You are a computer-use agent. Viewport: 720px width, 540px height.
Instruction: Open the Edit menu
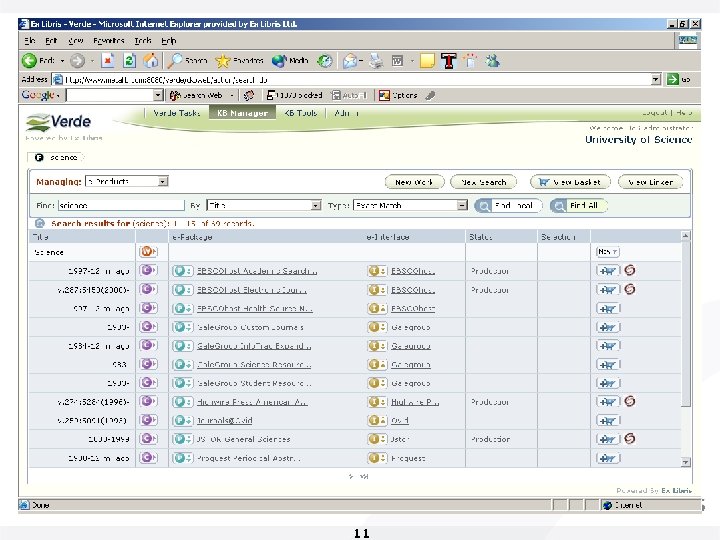(x=51, y=40)
